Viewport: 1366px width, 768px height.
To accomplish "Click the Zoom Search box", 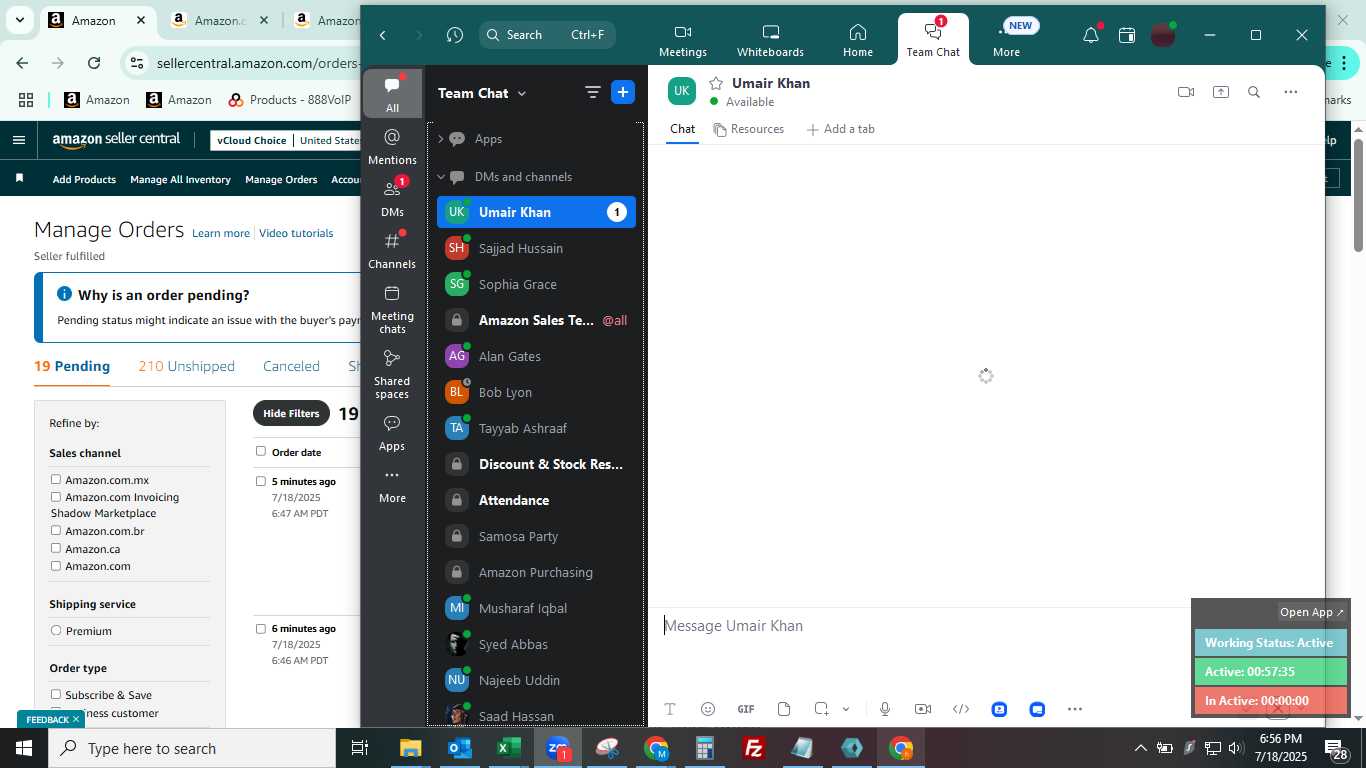I will pos(547,35).
